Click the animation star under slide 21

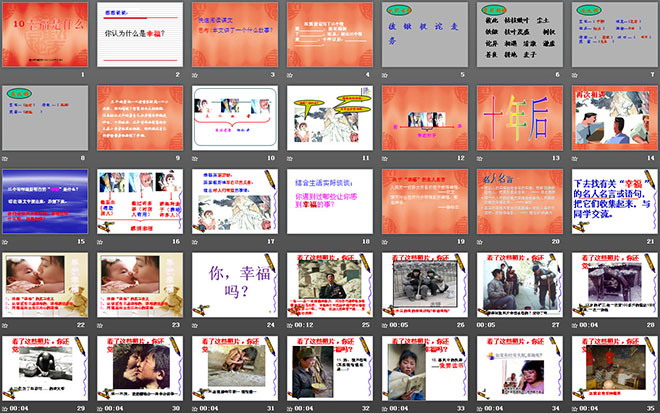pyautogui.click(x=575, y=242)
